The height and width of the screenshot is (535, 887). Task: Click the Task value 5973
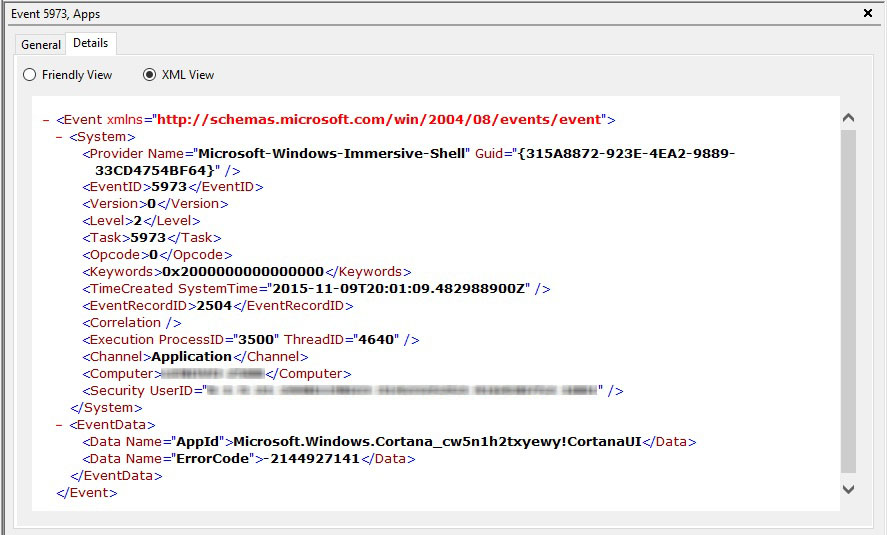coord(148,238)
